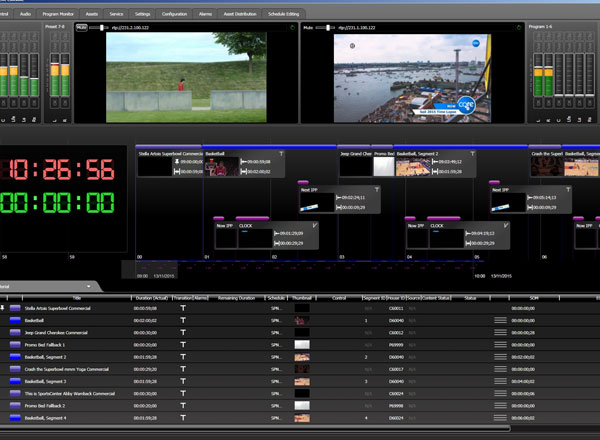Screen dimensions: 600x440
Task: Click the status lines icon in Basketball row
Action: tap(500, 320)
